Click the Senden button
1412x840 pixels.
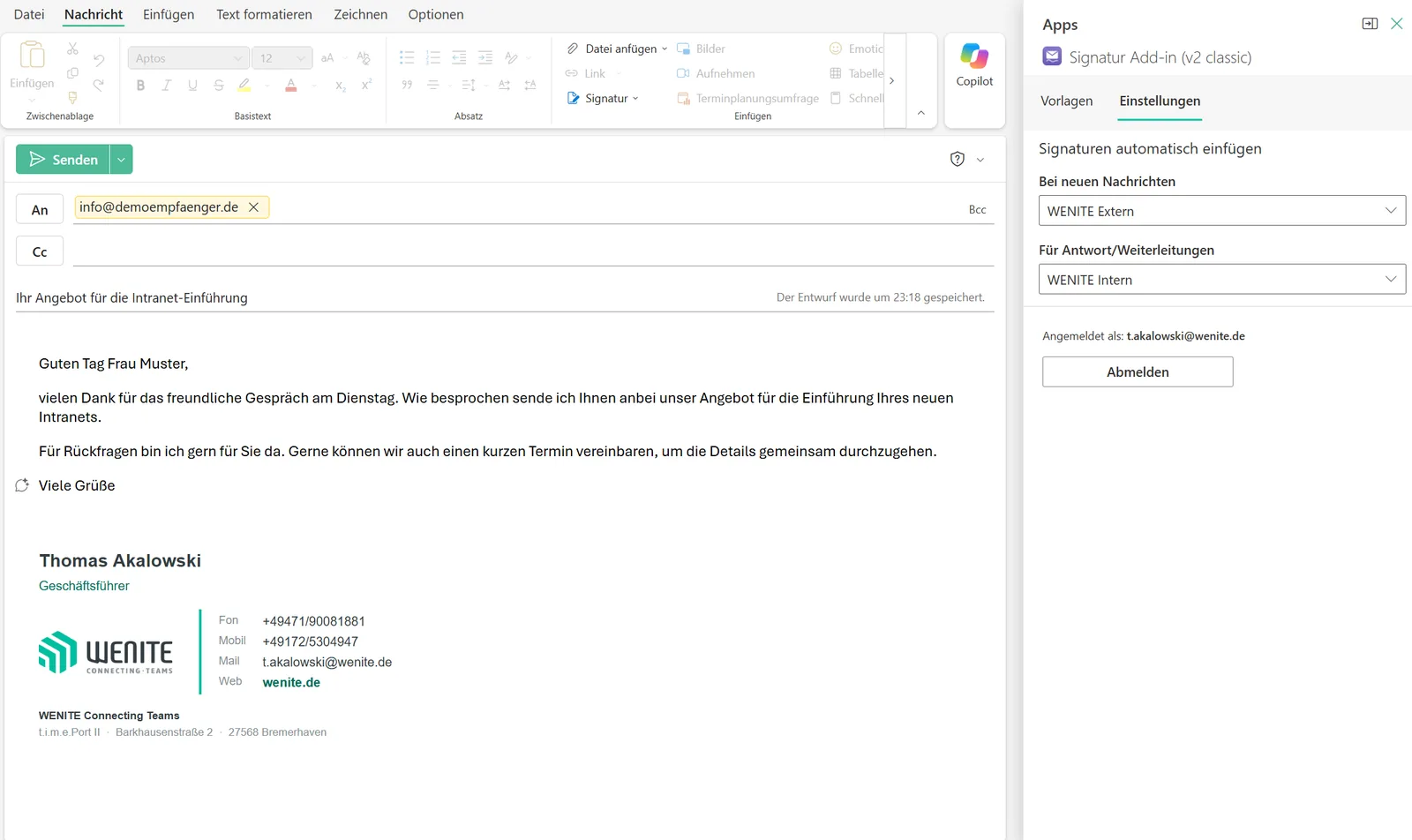point(63,160)
